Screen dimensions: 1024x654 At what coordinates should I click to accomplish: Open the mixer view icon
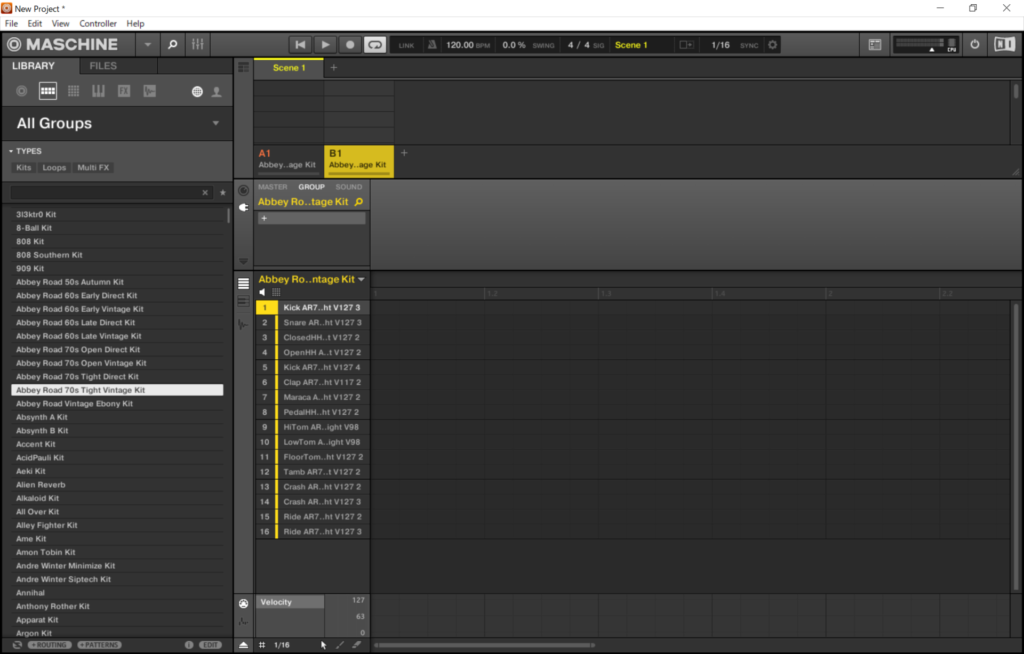point(198,45)
